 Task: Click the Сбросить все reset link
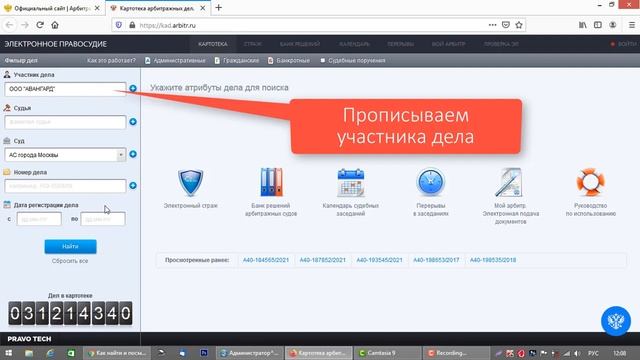click(70, 261)
